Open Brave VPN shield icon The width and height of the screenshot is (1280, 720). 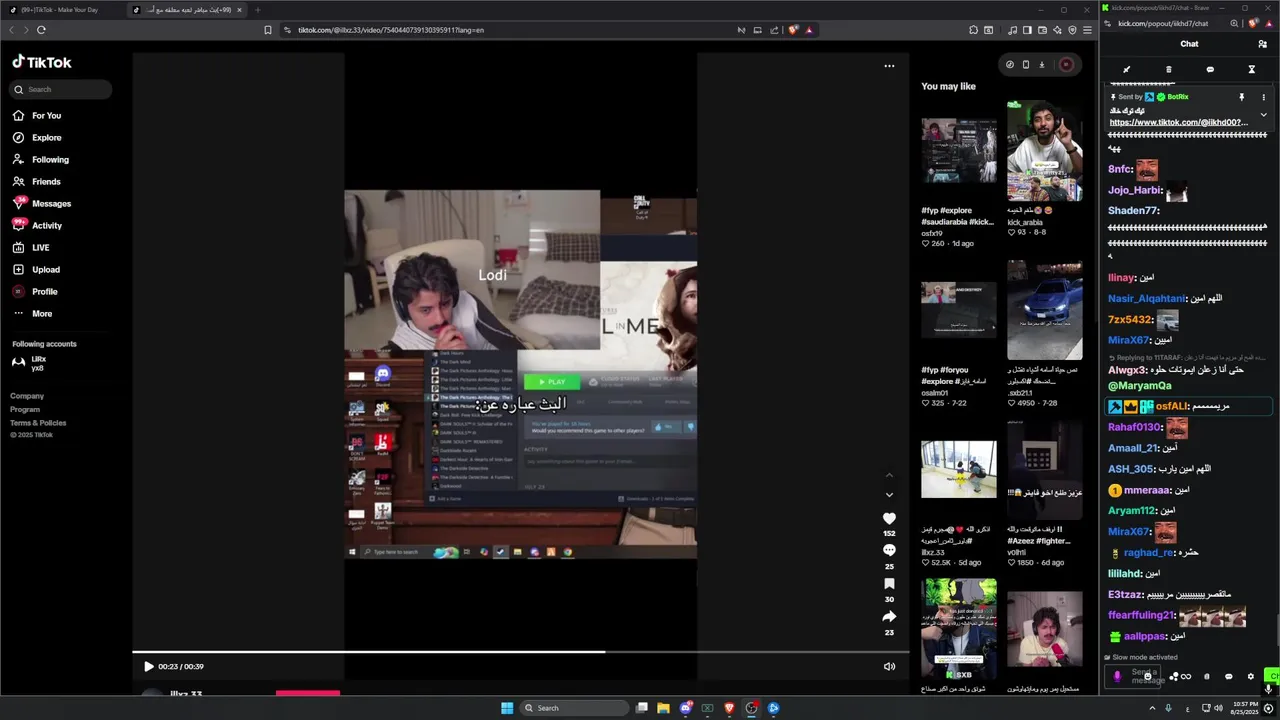(1072, 30)
